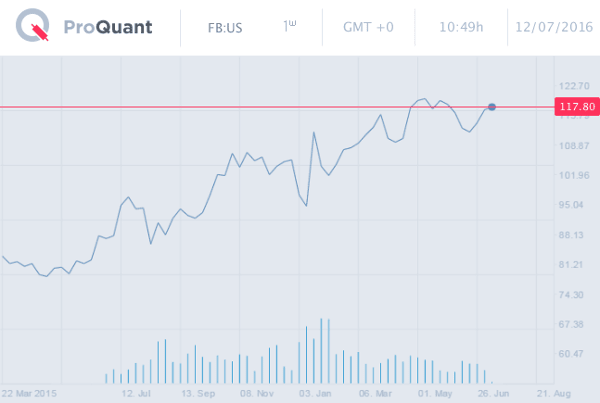Click the 22 Mar 2015 start date label

(30, 393)
